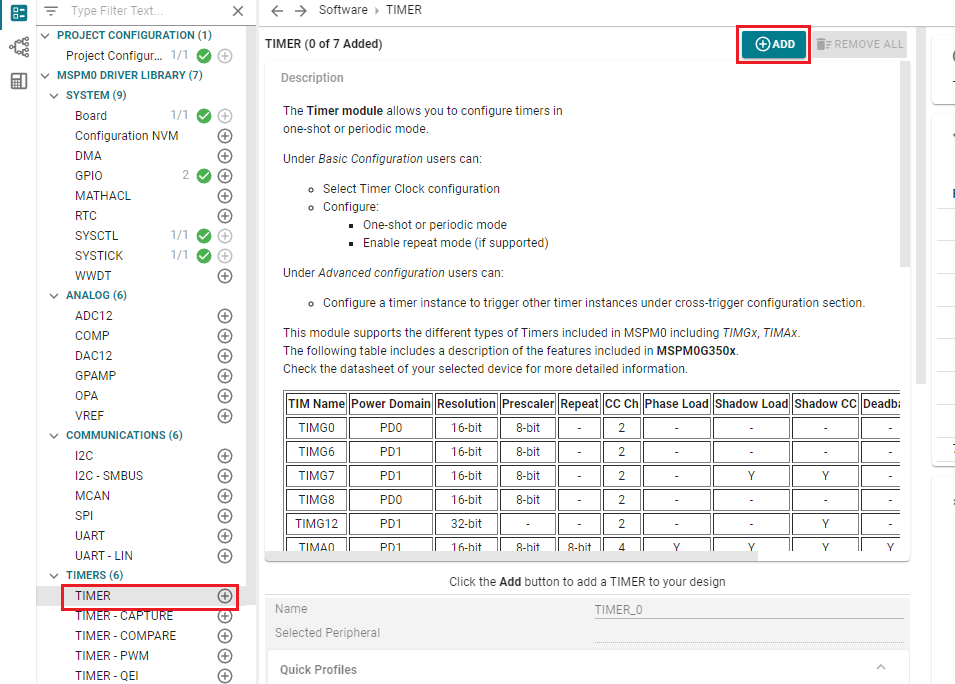Click the horizontal scrollbar under the timer table

[512, 555]
